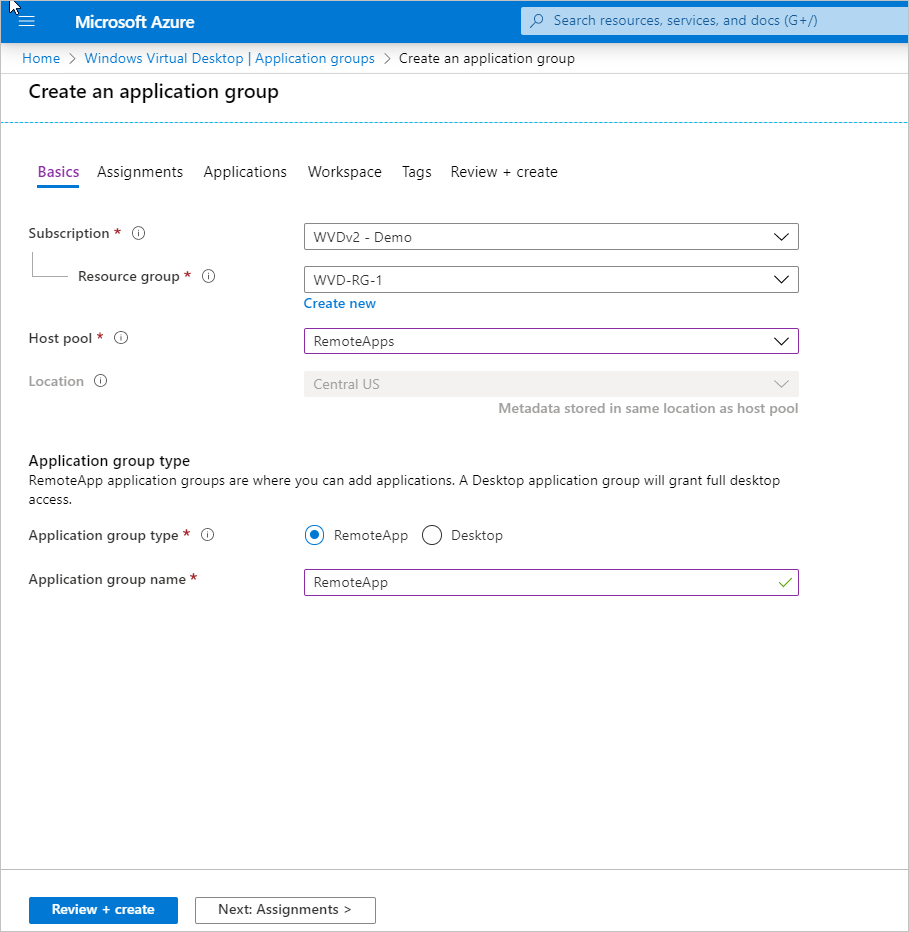Open the hamburger portal menu
The width and height of the screenshot is (909, 932).
27,22
